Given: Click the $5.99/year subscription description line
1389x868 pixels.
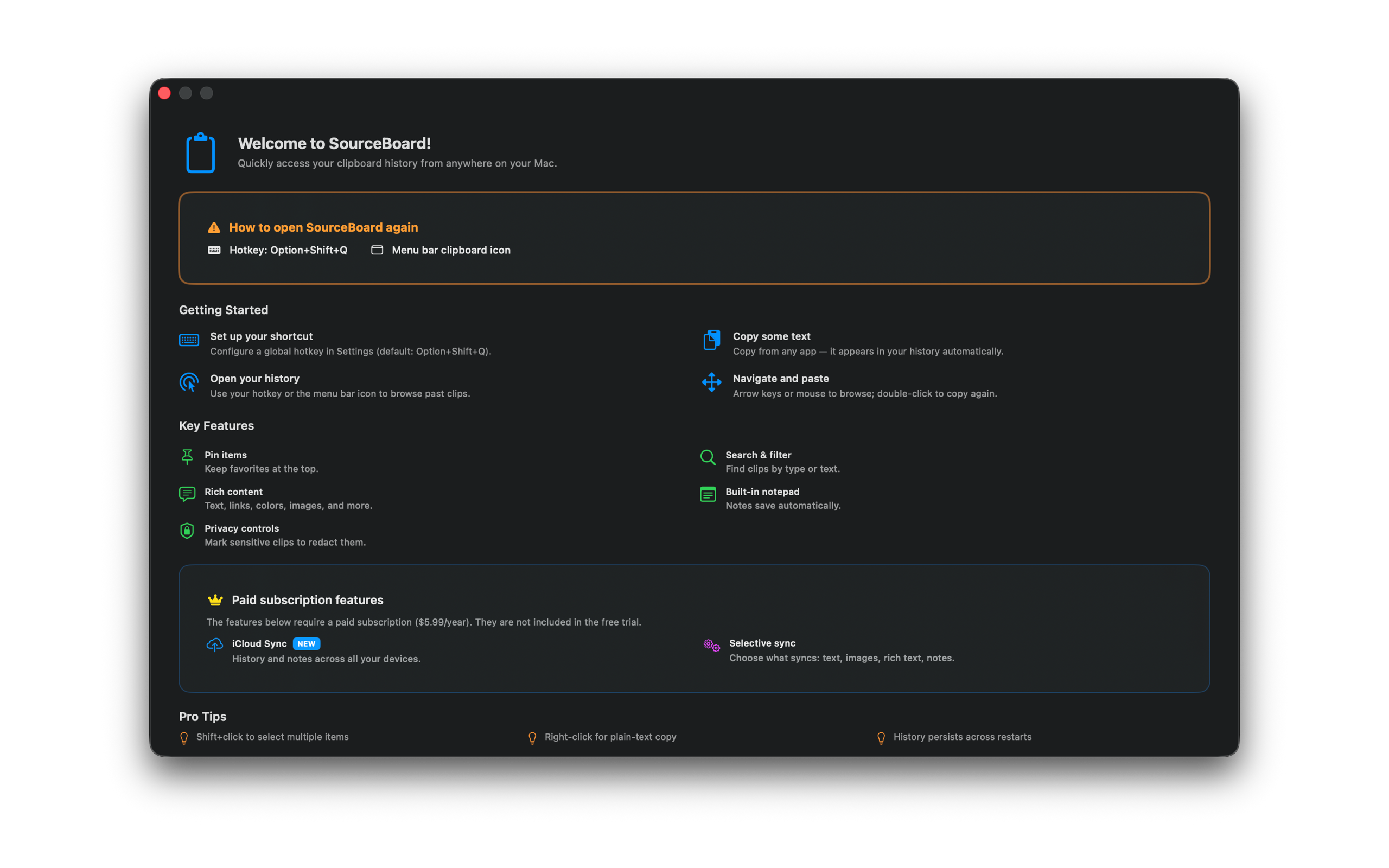Looking at the screenshot, I should pyautogui.click(x=424, y=622).
